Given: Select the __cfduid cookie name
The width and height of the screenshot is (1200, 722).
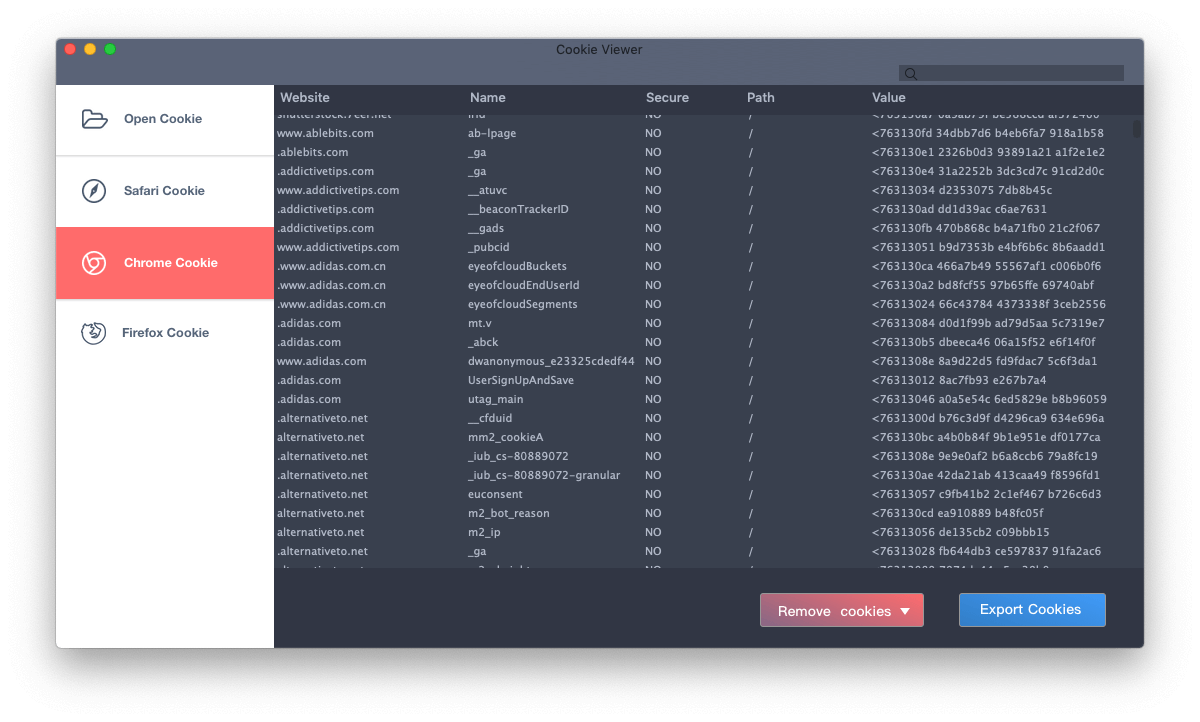Looking at the screenshot, I should tap(490, 418).
